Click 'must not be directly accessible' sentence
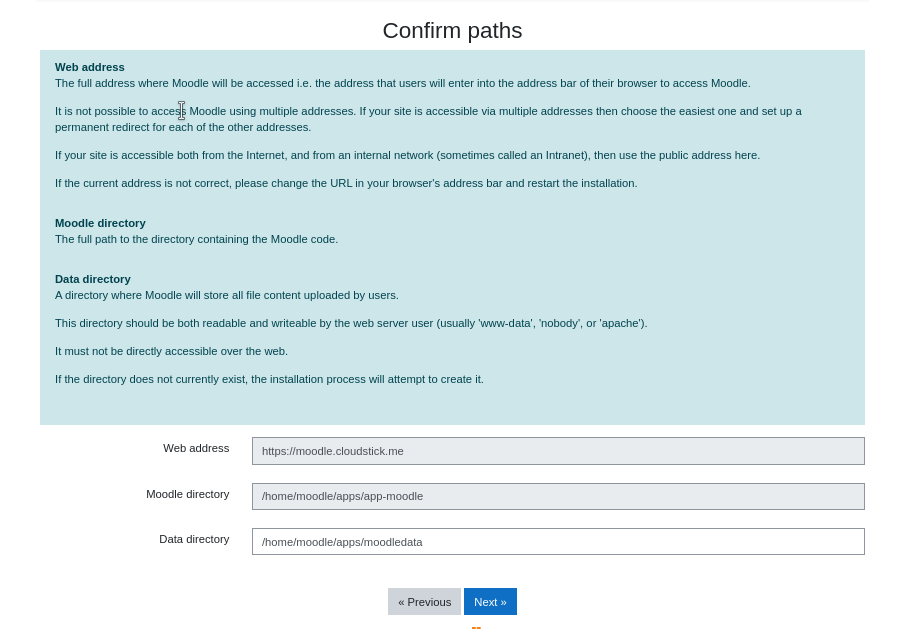910x629 pixels. [171, 351]
